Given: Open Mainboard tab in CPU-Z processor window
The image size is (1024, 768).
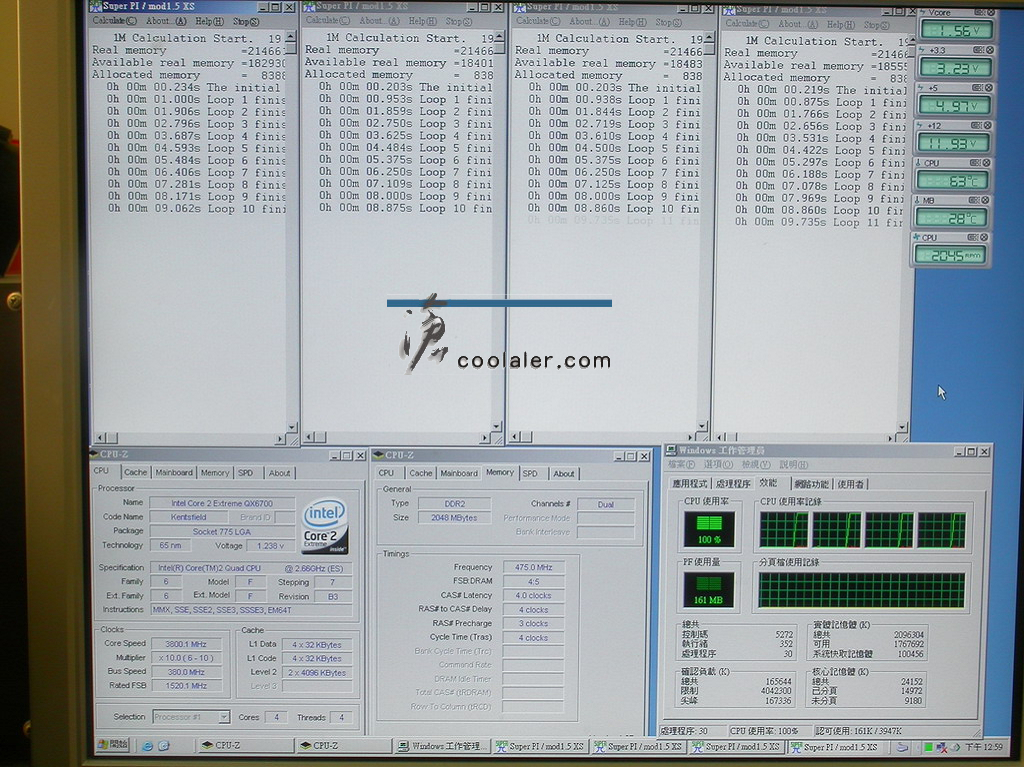Looking at the screenshot, I should click(x=174, y=472).
